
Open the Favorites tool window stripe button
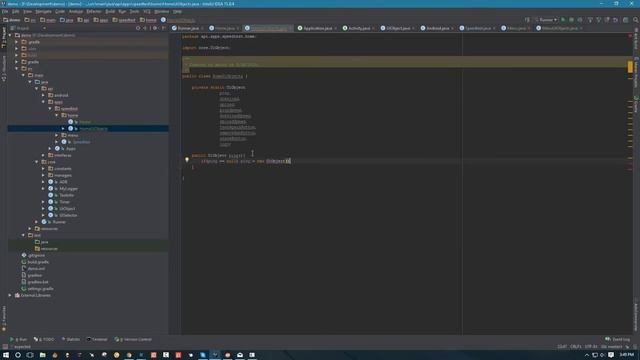click(4, 318)
